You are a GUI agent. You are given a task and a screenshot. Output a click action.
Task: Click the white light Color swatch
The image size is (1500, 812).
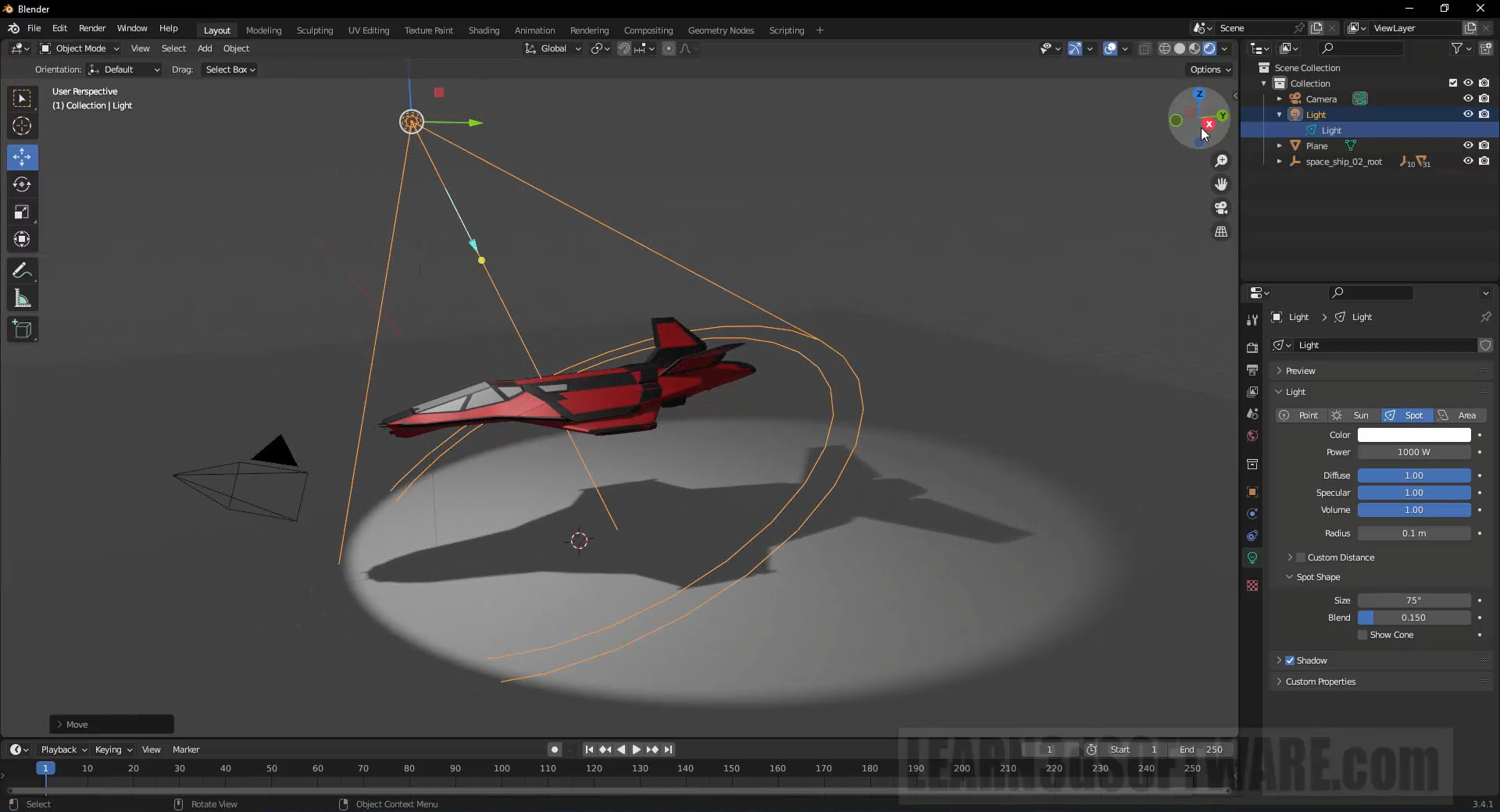point(1413,435)
